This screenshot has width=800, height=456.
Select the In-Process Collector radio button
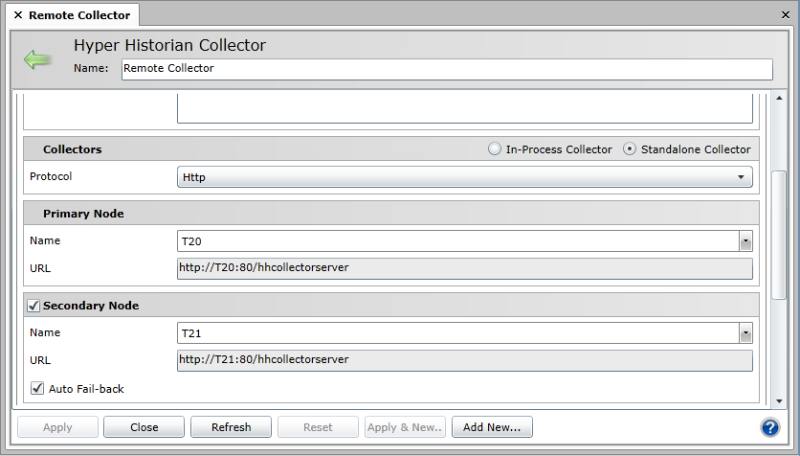(x=494, y=149)
